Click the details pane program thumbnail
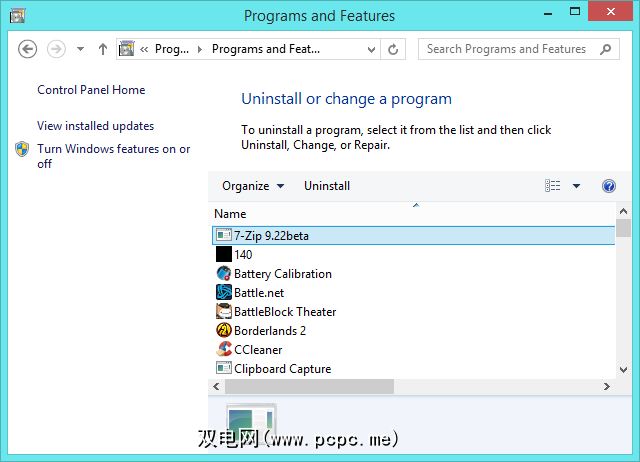The height and width of the screenshot is (462, 640). [x=251, y=424]
